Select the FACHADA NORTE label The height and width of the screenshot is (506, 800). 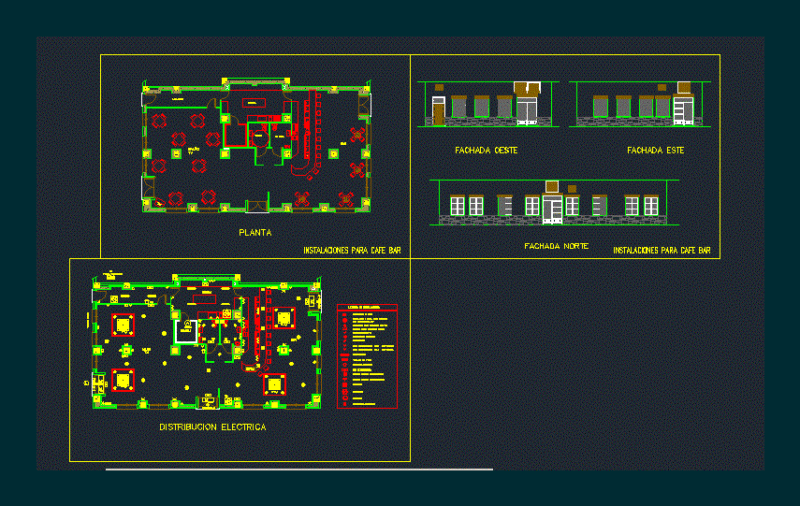[556, 246]
